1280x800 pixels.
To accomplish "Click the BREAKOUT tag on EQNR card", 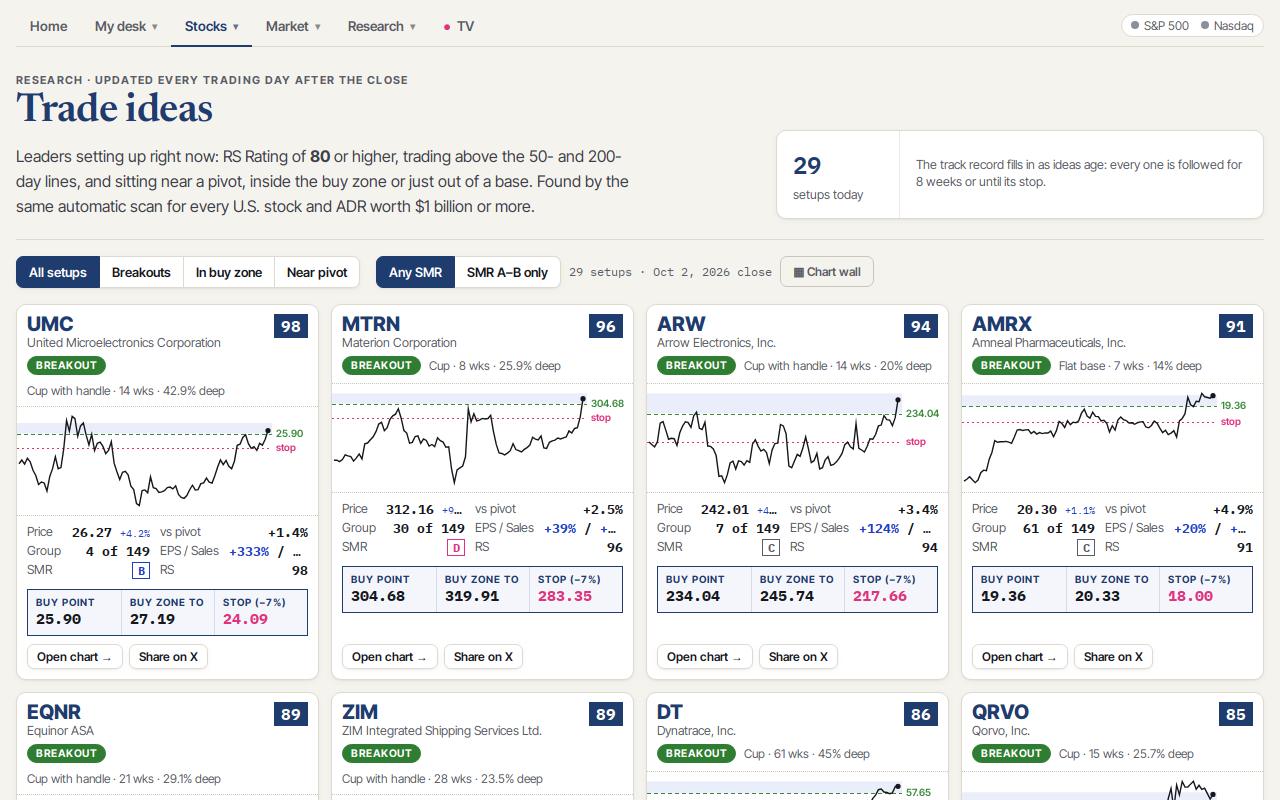I will [x=66, y=753].
